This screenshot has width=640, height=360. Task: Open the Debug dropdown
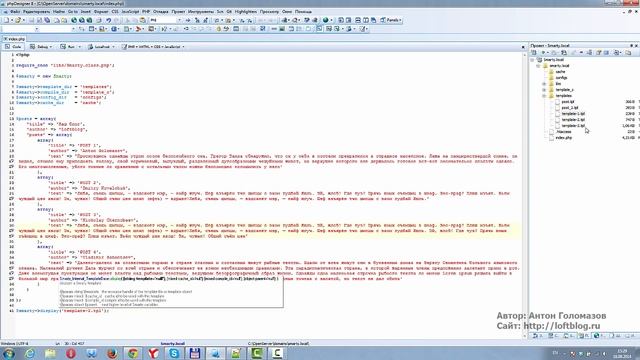tap(41, 47)
